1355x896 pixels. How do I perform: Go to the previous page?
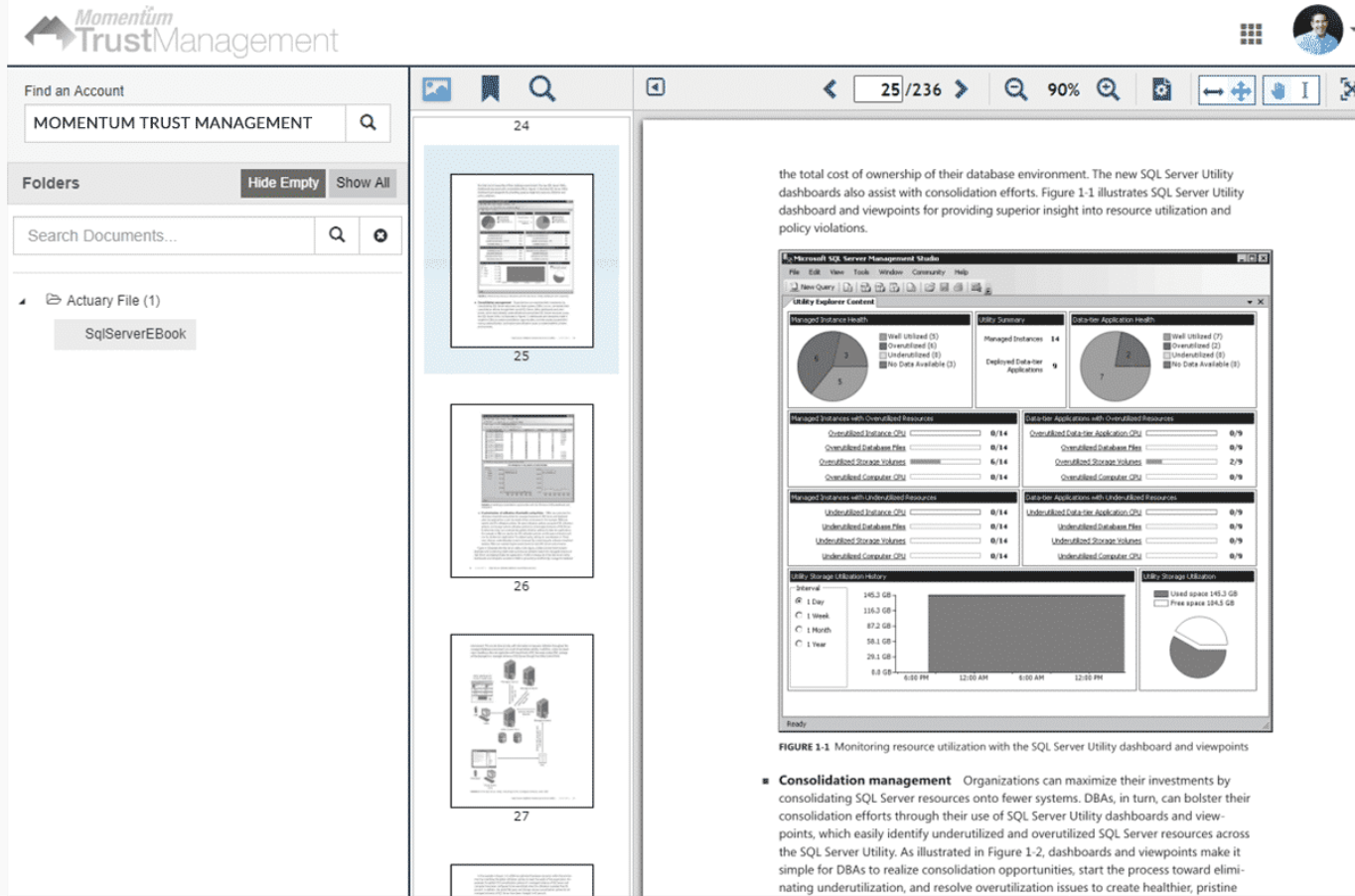[x=830, y=89]
